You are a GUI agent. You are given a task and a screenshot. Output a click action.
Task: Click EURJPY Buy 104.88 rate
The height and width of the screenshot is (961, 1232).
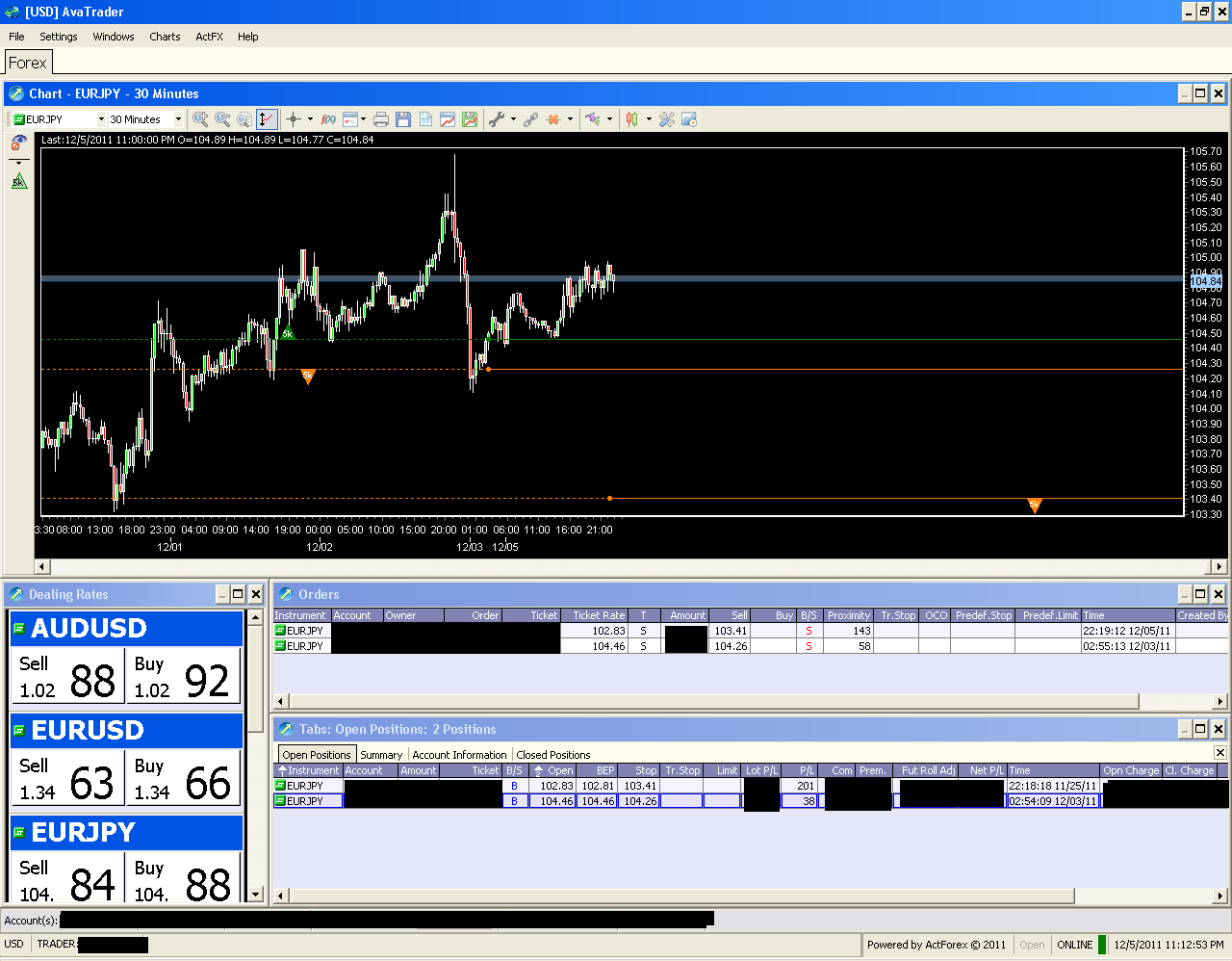(x=183, y=878)
